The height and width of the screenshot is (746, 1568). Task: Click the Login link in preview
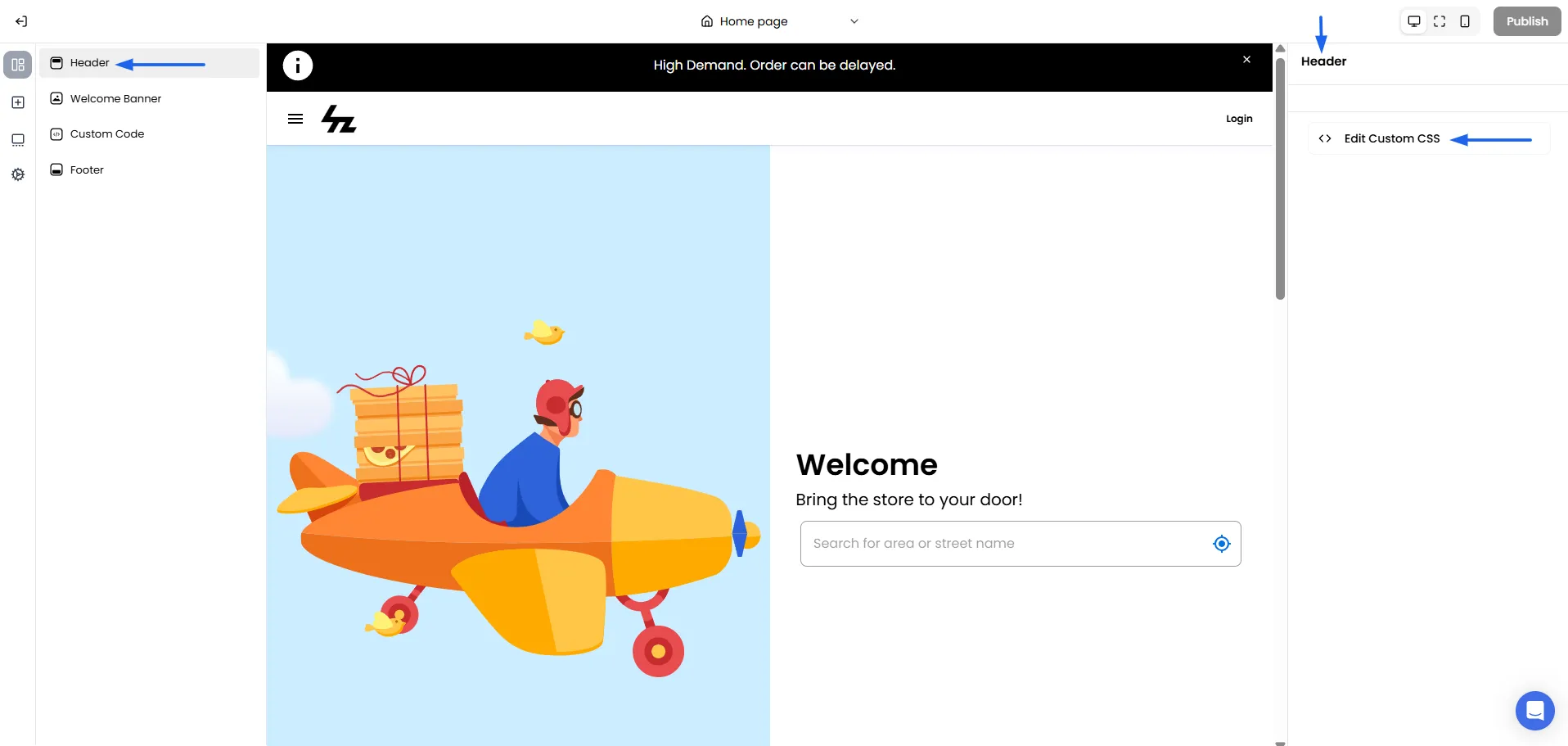click(x=1239, y=119)
